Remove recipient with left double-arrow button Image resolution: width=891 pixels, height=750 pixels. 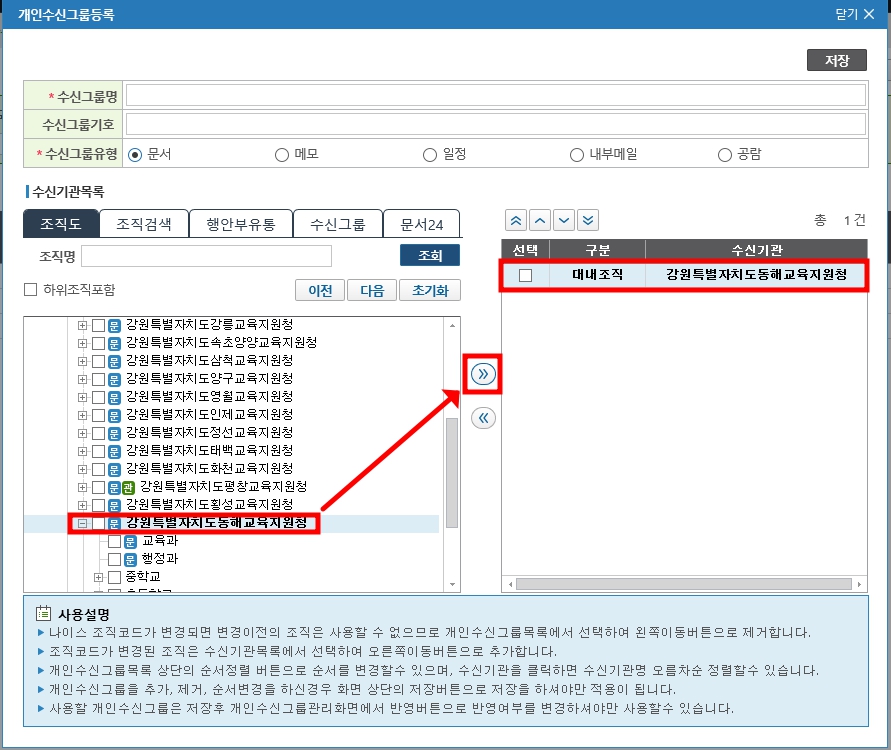coord(483,419)
